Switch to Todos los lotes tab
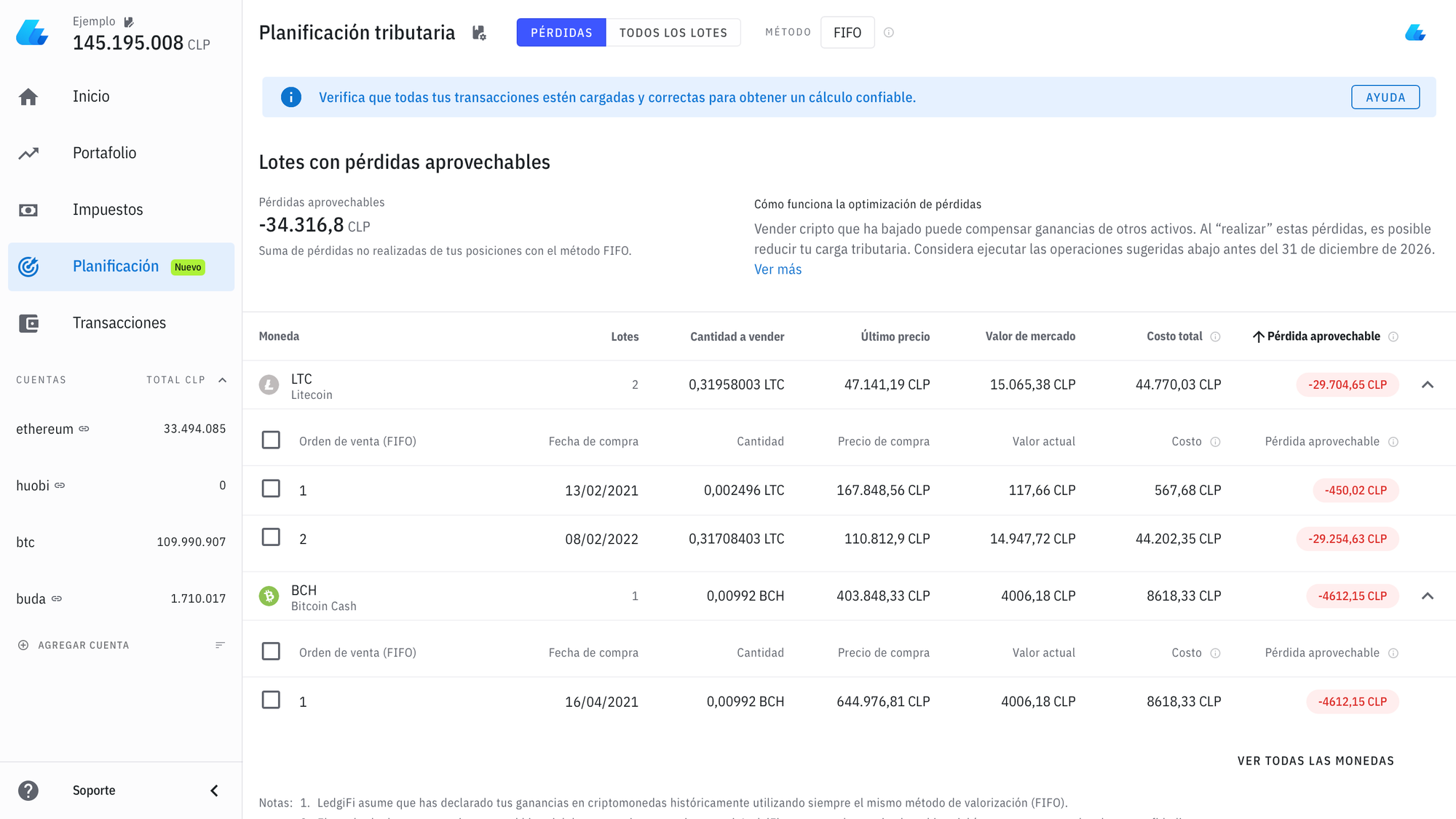 (x=673, y=33)
